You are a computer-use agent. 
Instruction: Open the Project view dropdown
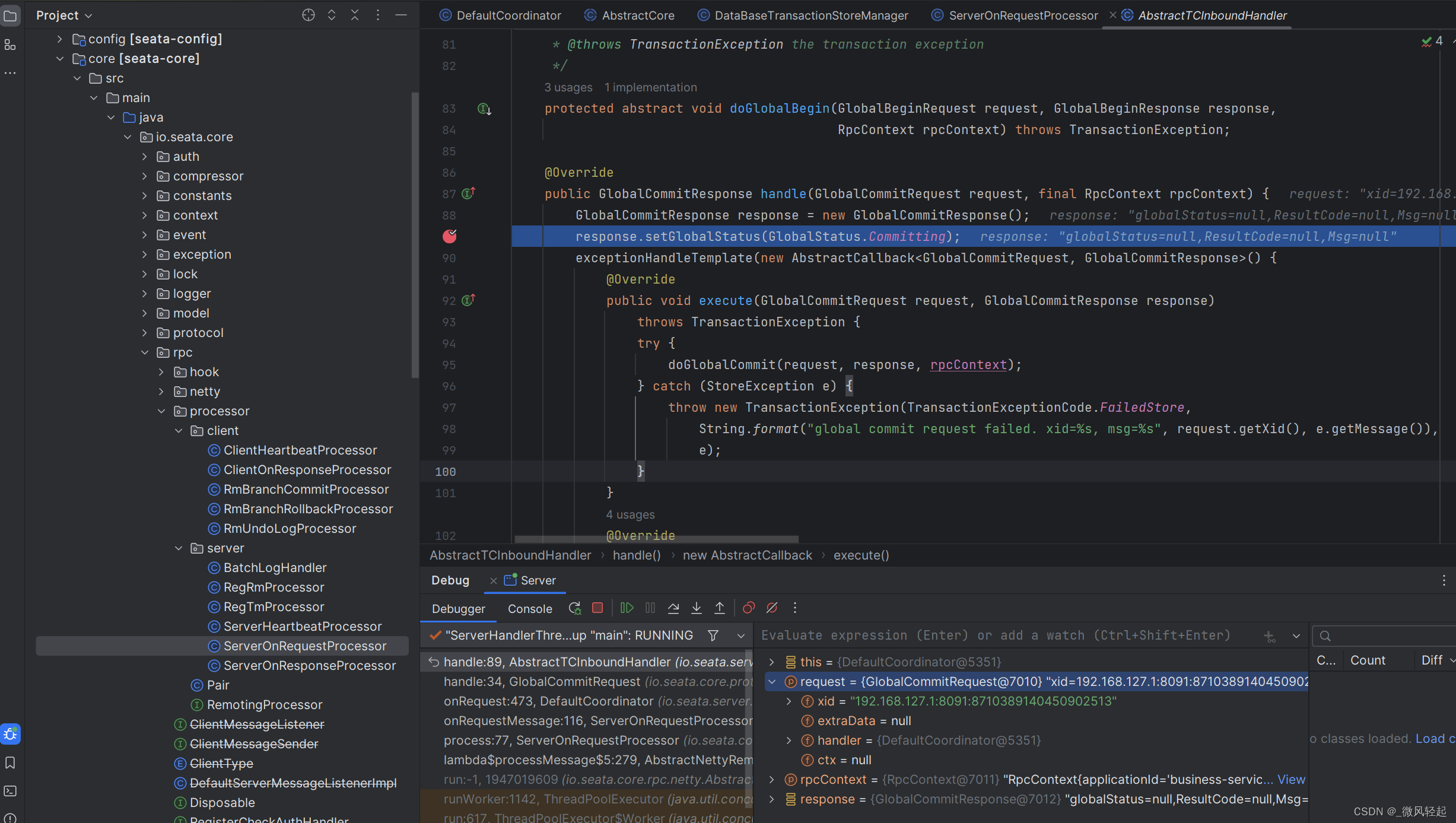[64, 15]
